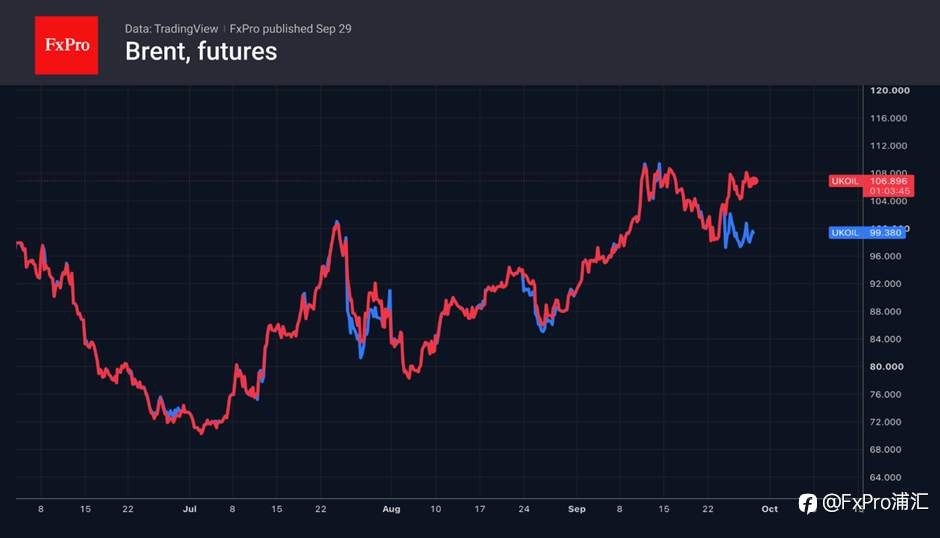
Task: Click the 112.000 price axis label
Action: [x=888, y=146]
